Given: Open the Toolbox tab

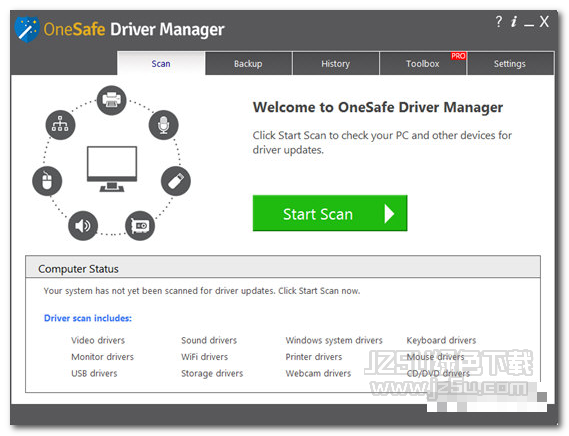Looking at the screenshot, I should 423,64.
